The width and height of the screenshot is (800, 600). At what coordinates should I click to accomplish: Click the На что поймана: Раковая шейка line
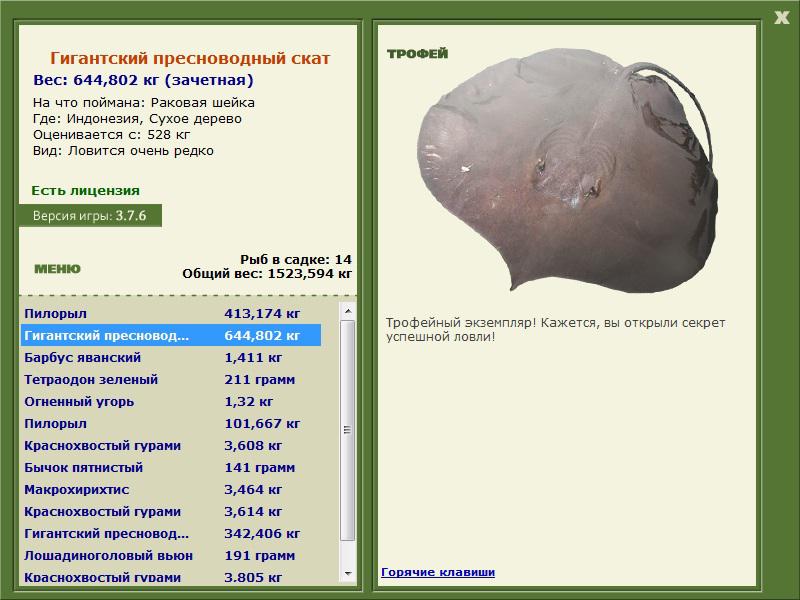click(x=144, y=103)
